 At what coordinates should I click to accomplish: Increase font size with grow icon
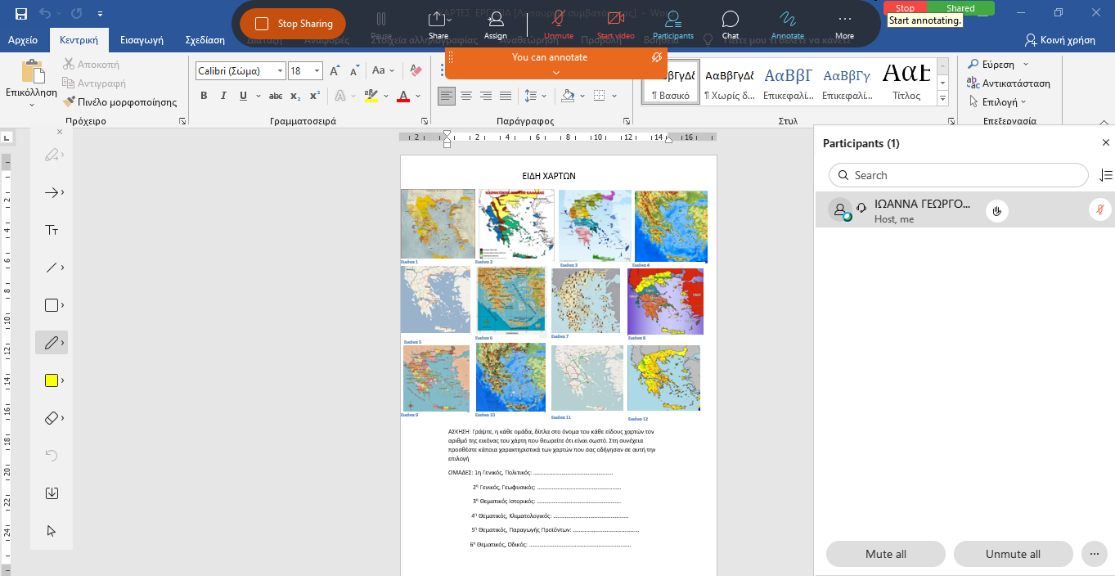(335, 70)
